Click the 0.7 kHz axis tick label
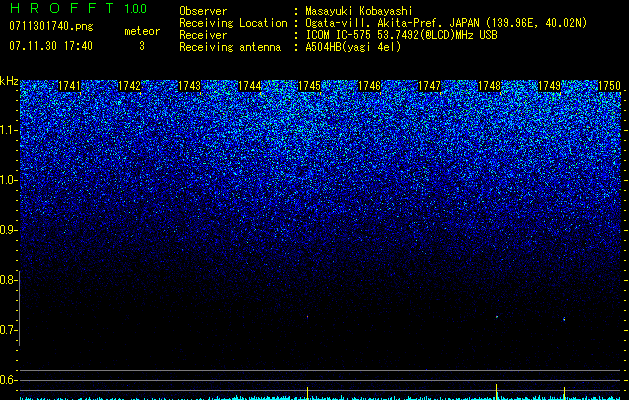 (x=9, y=330)
